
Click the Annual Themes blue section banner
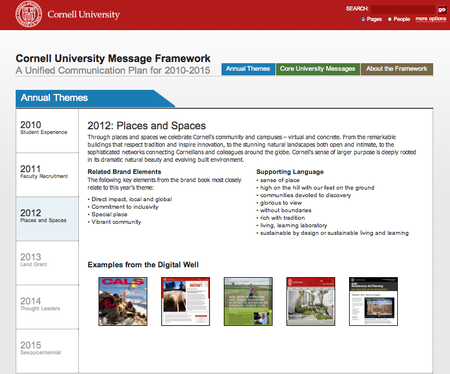coord(95,98)
